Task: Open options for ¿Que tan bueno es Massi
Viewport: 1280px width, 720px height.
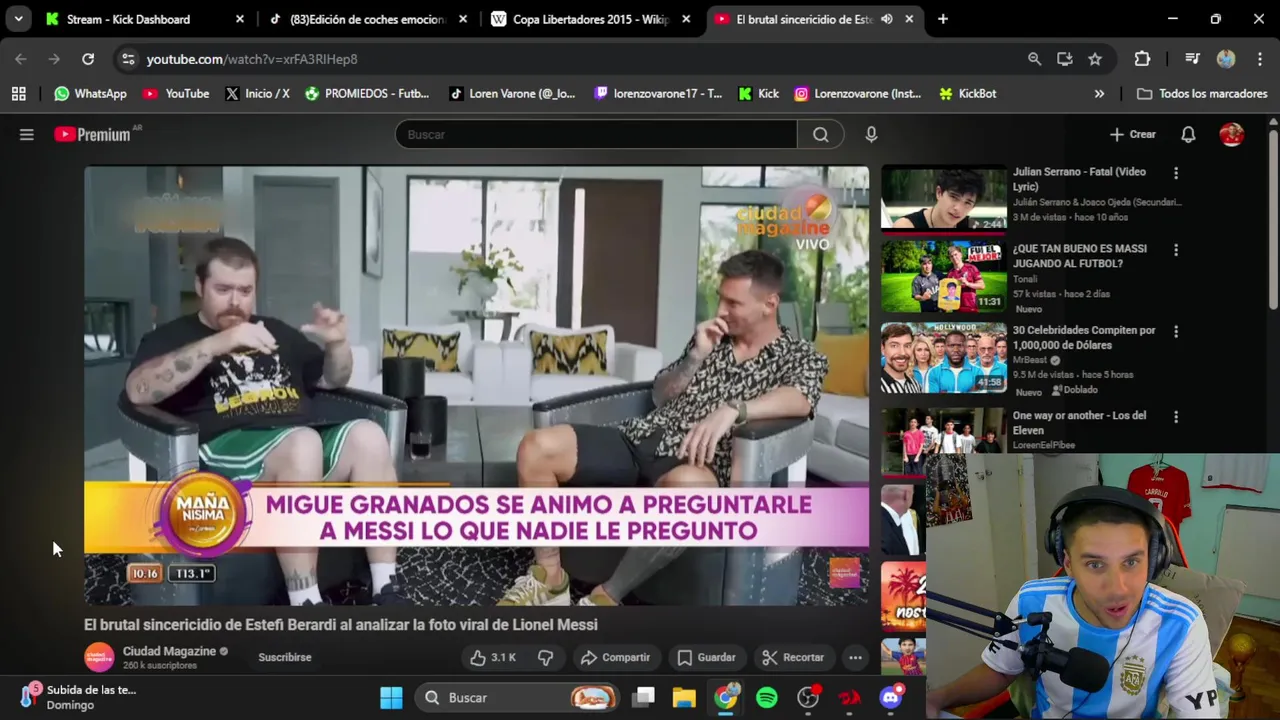Action: 1176,250
